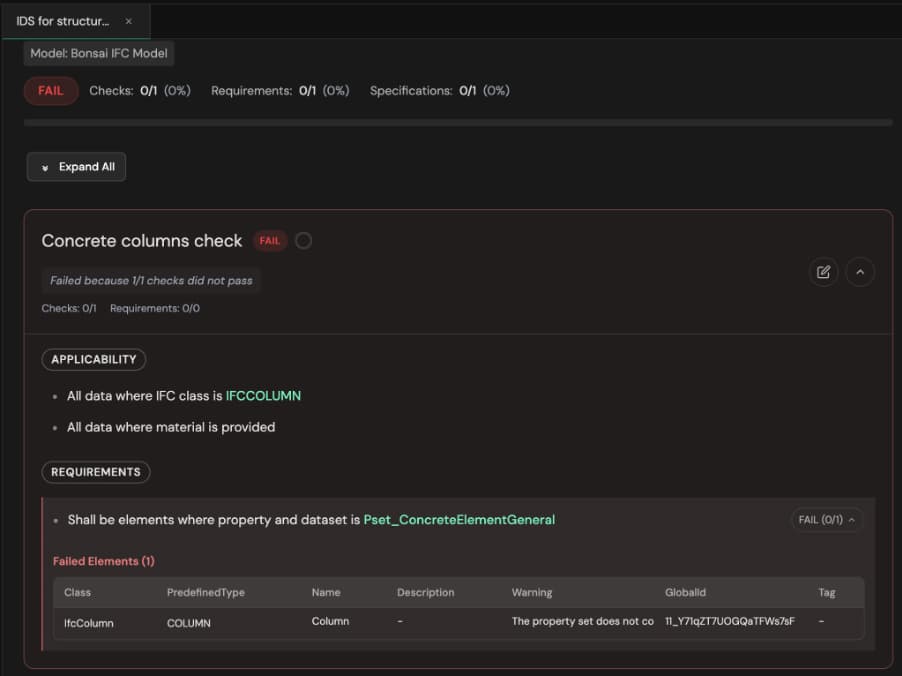
Task: Click the IFCCOLUMN link in applicability
Action: coord(263,396)
